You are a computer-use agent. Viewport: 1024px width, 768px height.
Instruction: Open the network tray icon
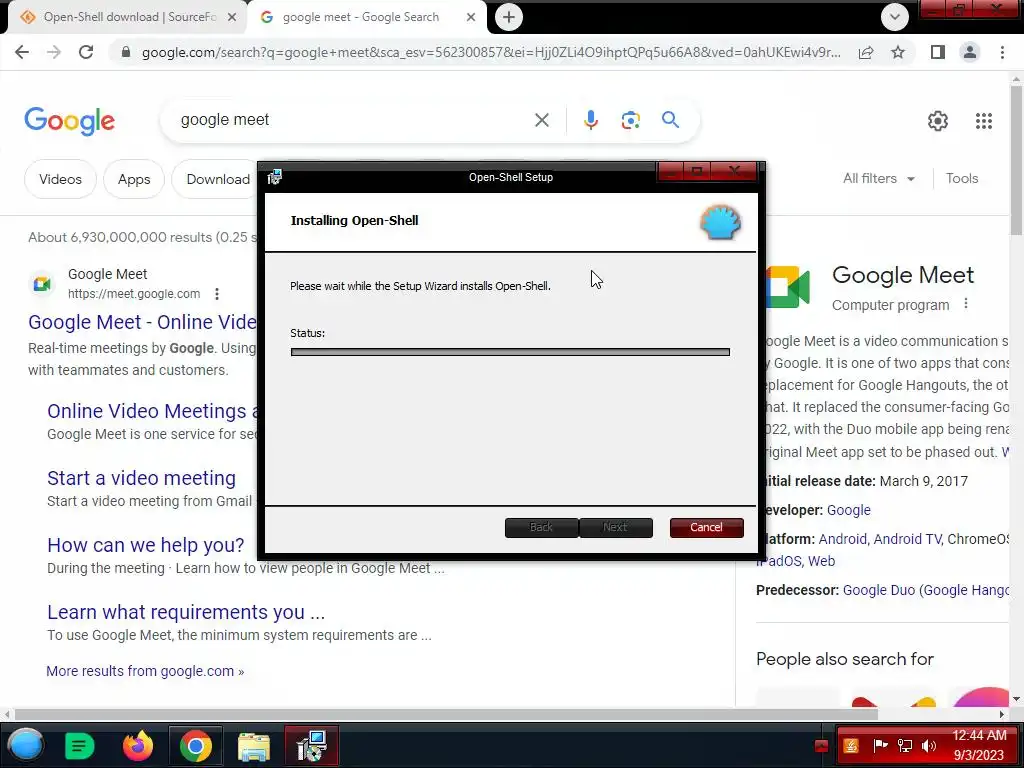pos(904,746)
